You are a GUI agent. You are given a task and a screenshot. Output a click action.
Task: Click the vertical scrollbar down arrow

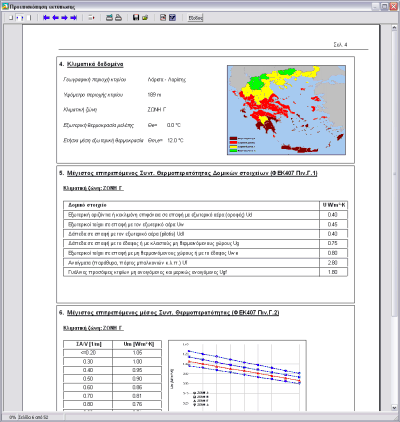pos(394,408)
